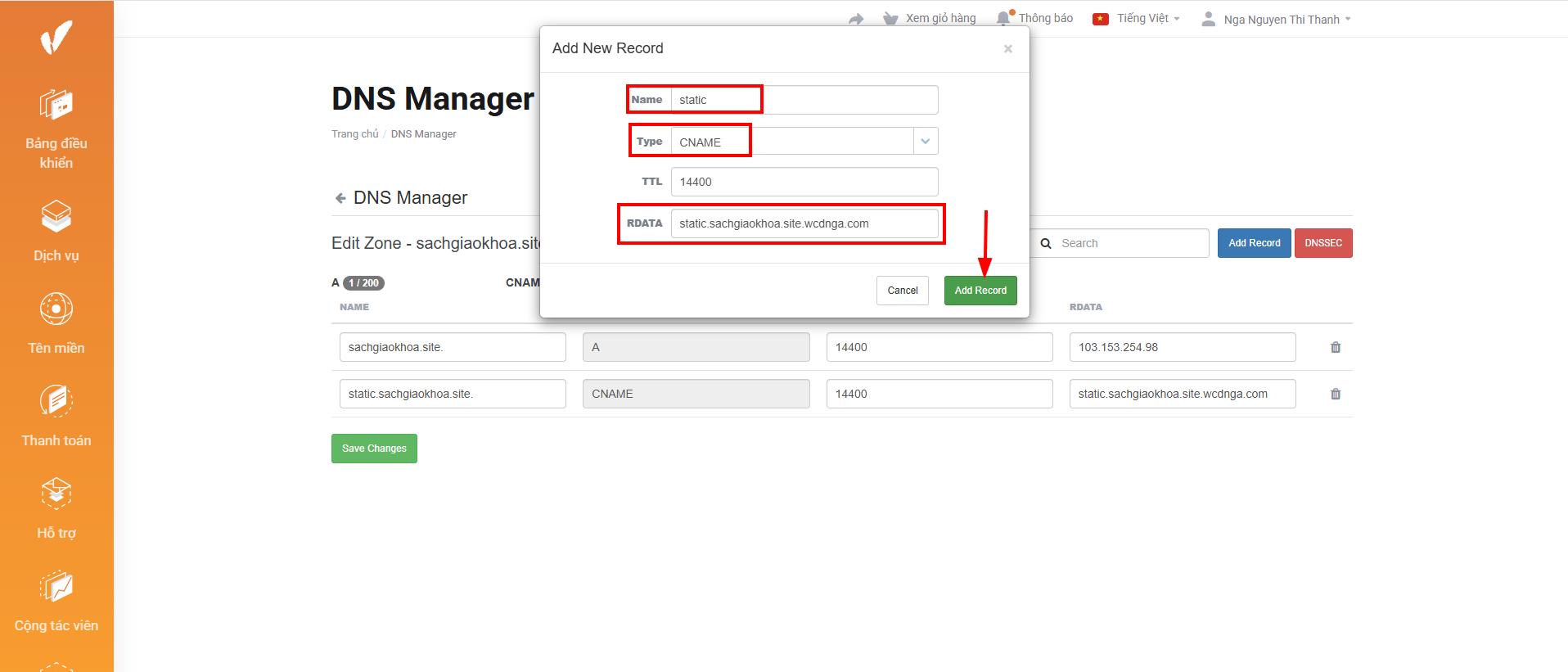
Task: Open the Tiếng Việt language dropdown
Action: [1138, 19]
